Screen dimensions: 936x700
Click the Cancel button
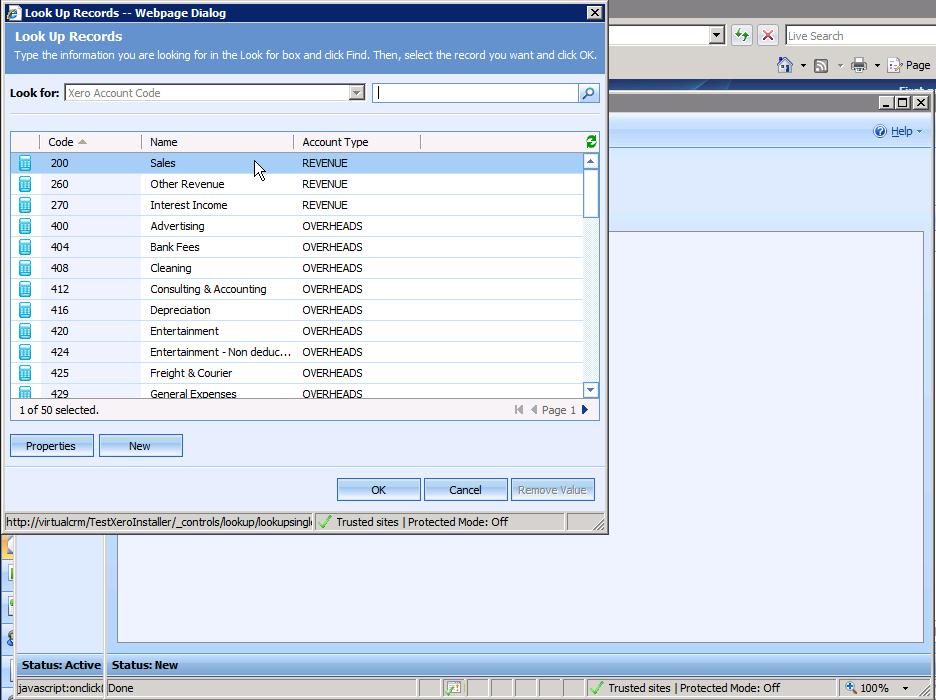(466, 490)
